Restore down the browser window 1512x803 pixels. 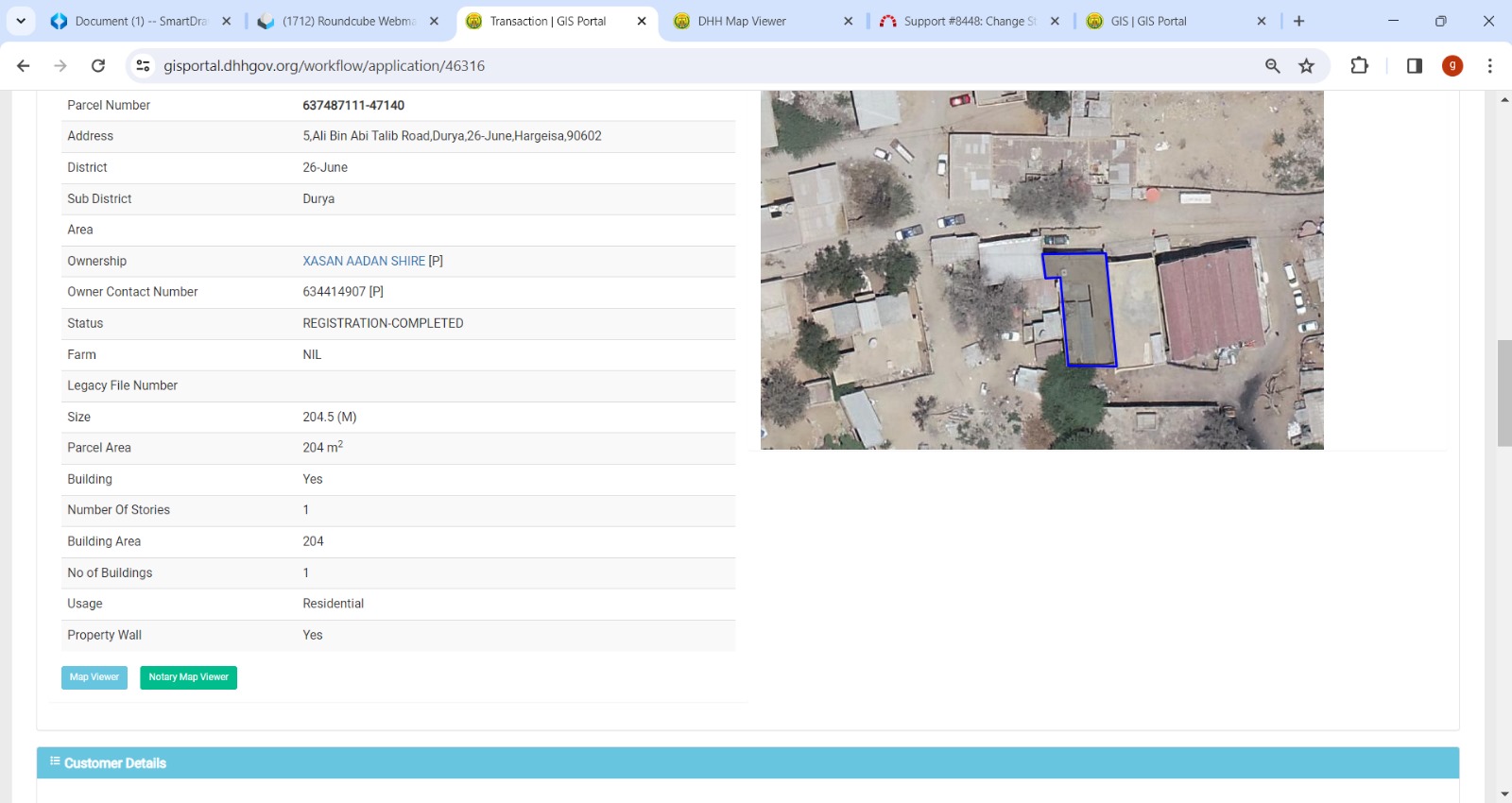point(1440,21)
